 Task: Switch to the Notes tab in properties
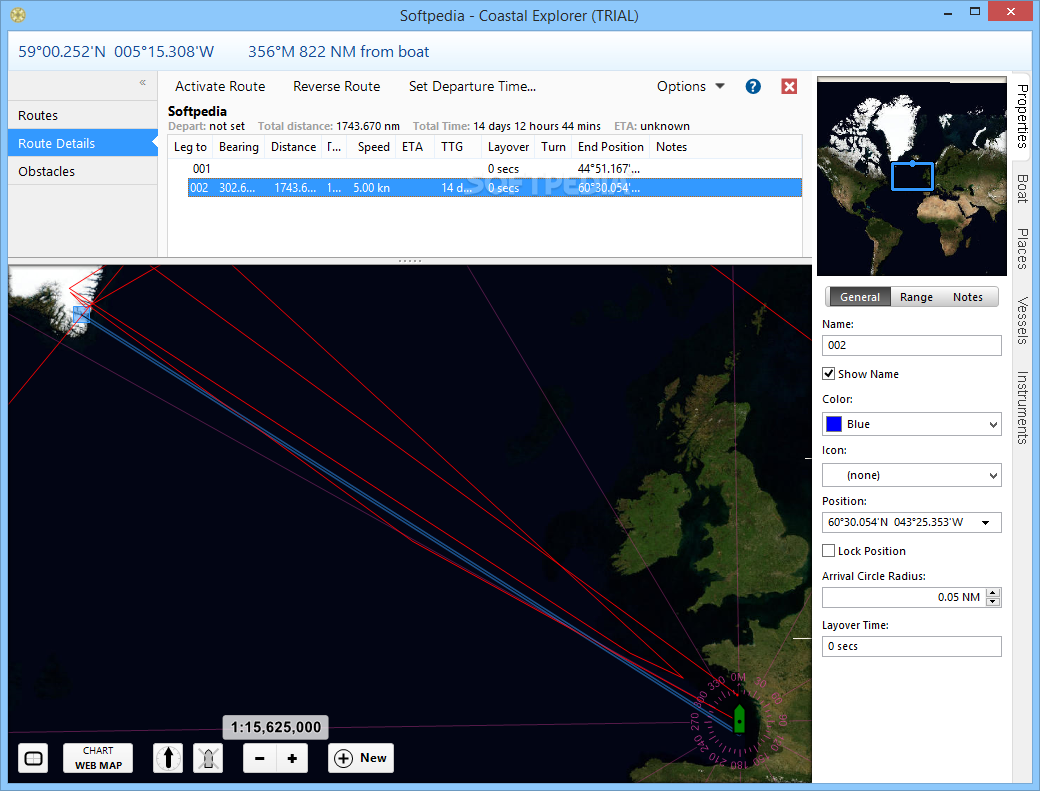[x=968, y=297]
